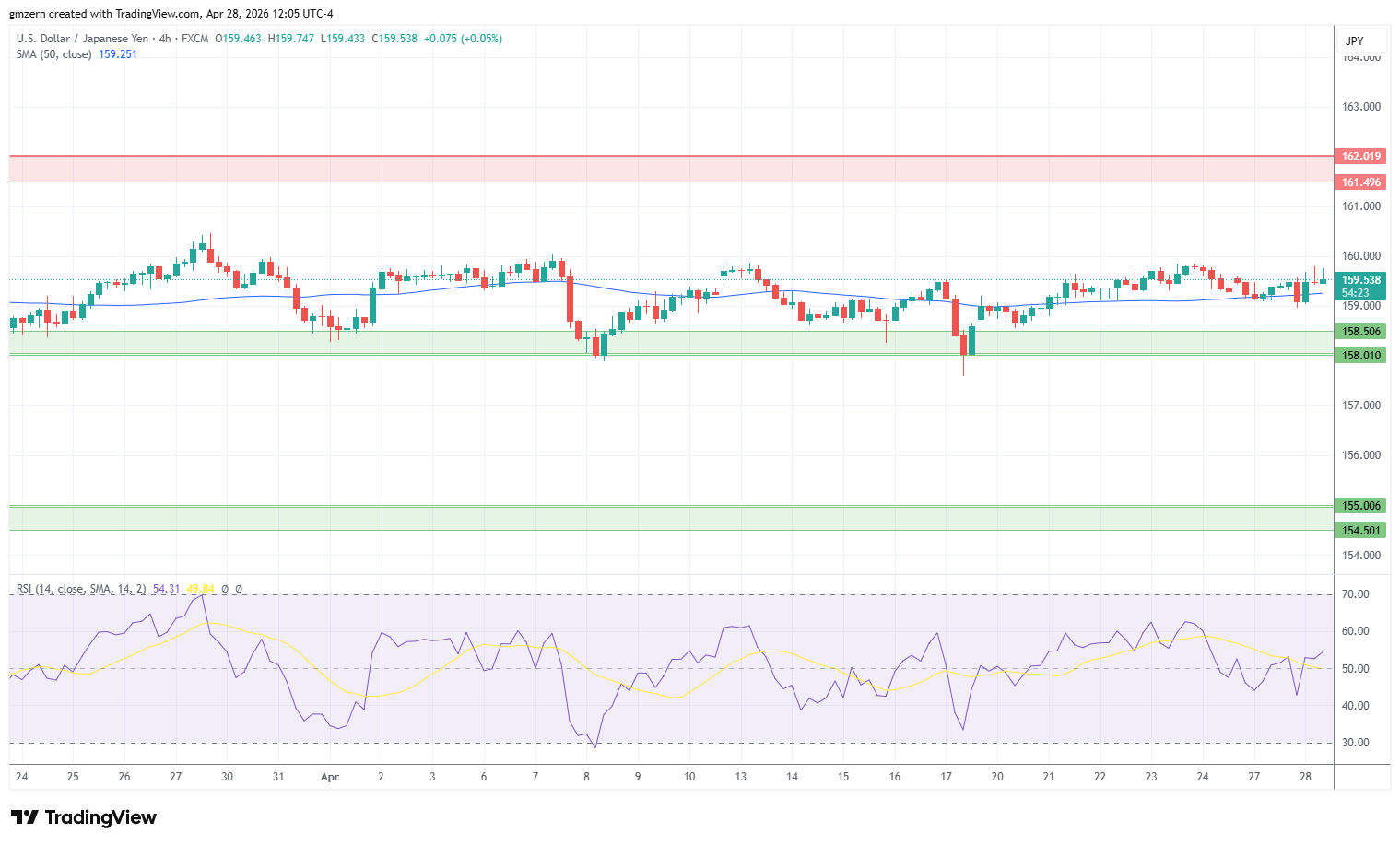Click the current price label 159.538 on the axis
Image resolution: width=1400 pixels, height=845 pixels.
1360,280
